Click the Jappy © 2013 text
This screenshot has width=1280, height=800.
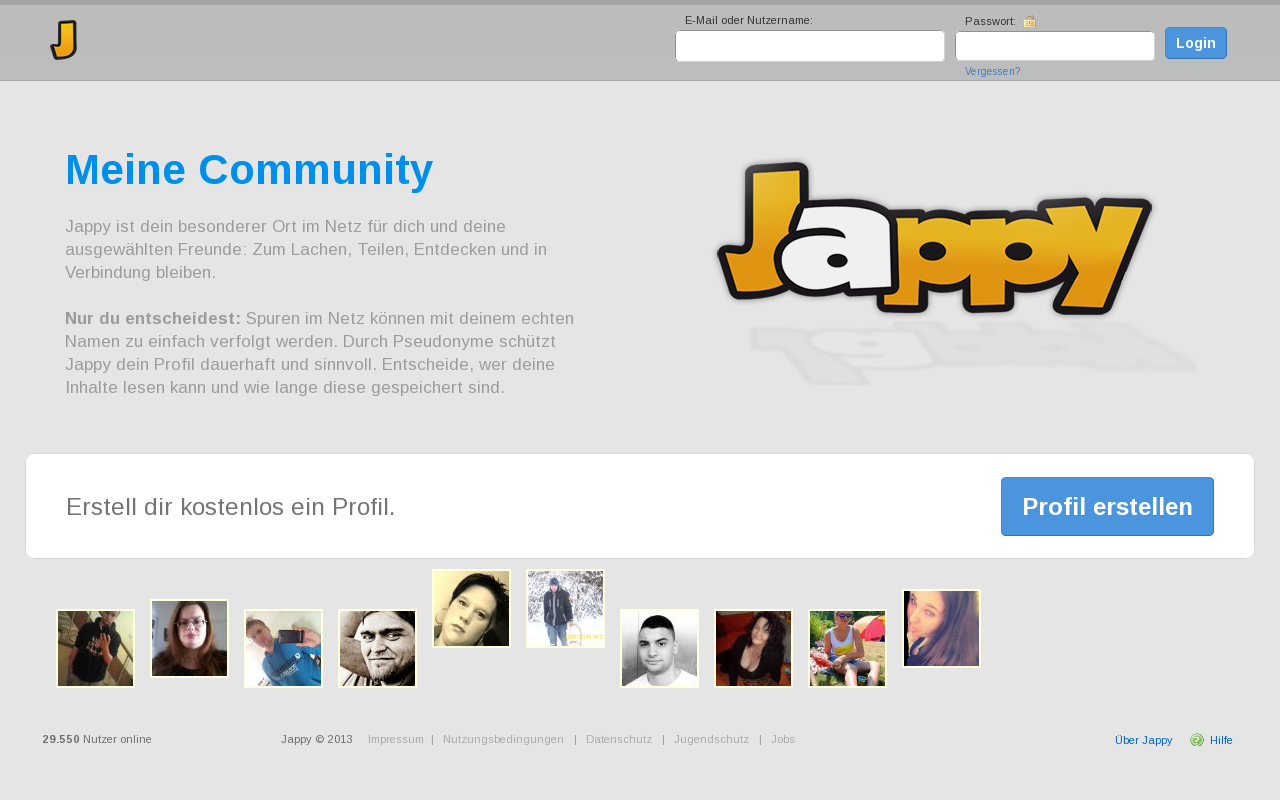point(317,739)
